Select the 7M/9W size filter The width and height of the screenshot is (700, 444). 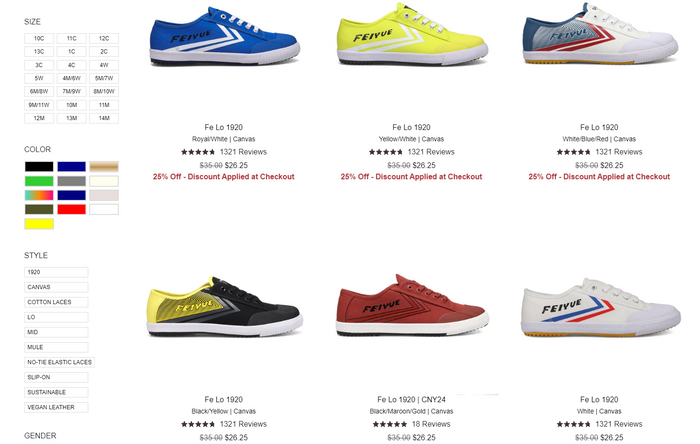71,92
